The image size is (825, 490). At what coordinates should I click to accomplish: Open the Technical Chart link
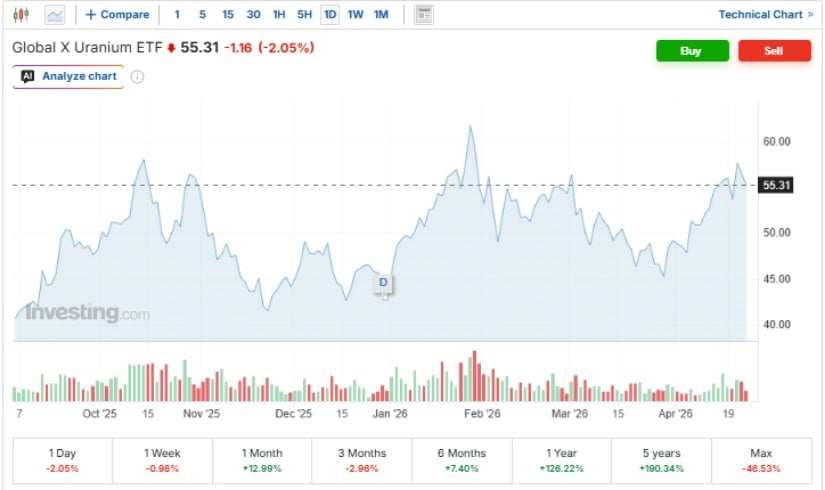(x=765, y=15)
